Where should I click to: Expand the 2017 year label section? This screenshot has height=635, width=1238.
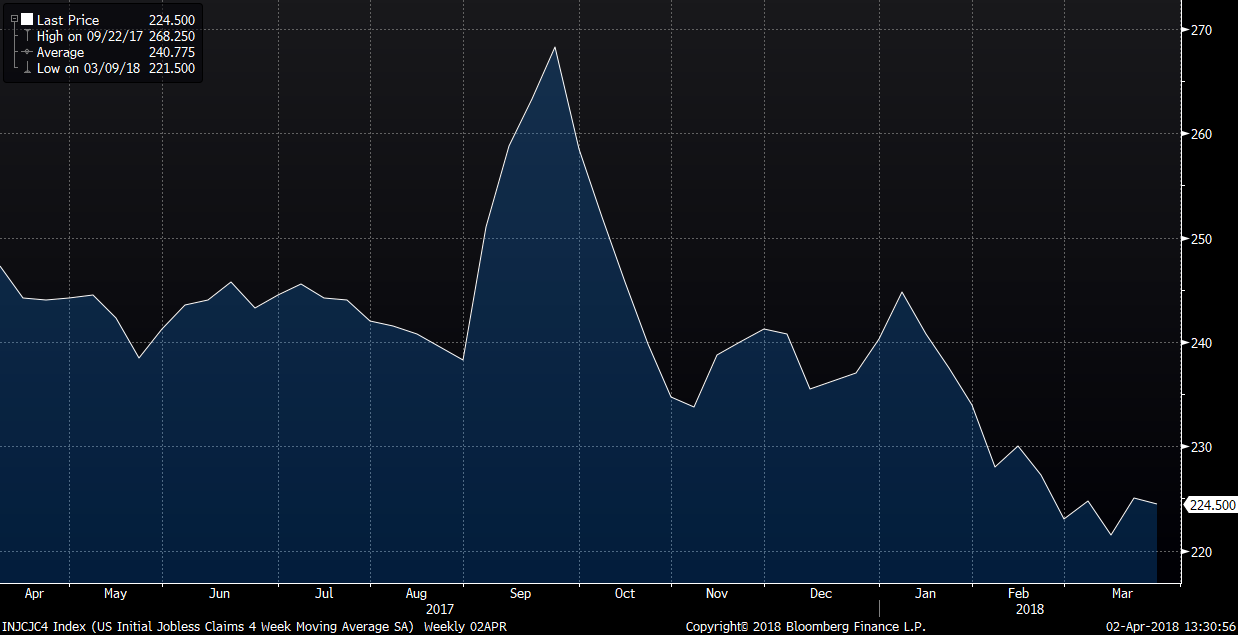[x=440, y=609]
